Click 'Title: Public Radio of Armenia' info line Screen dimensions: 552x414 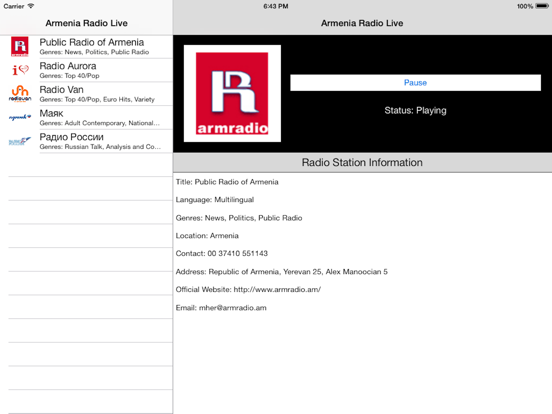(x=227, y=182)
